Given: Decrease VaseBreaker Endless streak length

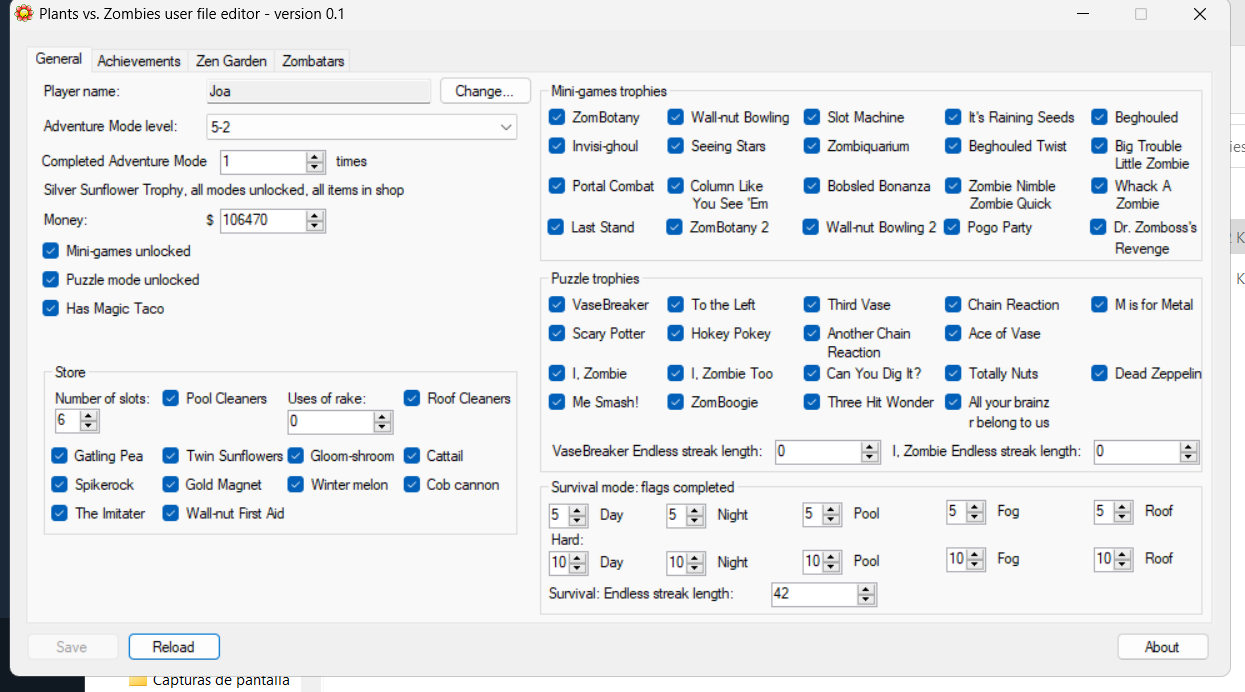Looking at the screenshot, I should point(869,457).
